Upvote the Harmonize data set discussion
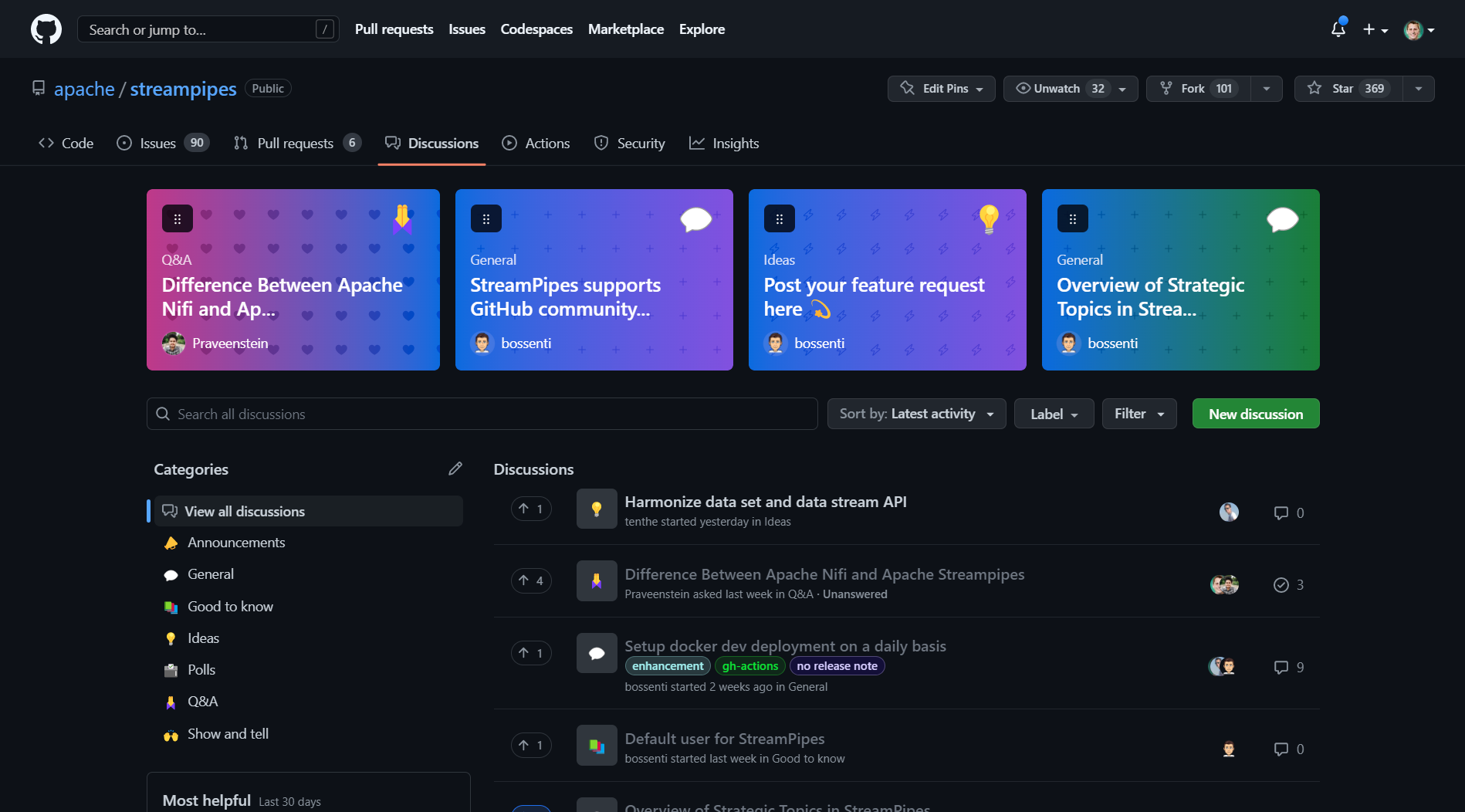The height and width of the screenshot is (812, 1465). [x=531, y=509]
